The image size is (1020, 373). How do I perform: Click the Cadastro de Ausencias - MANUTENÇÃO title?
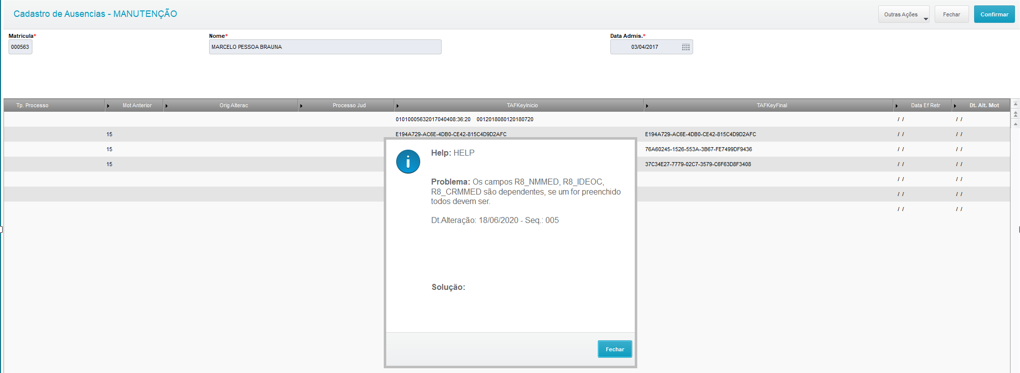tap(95, 14)
